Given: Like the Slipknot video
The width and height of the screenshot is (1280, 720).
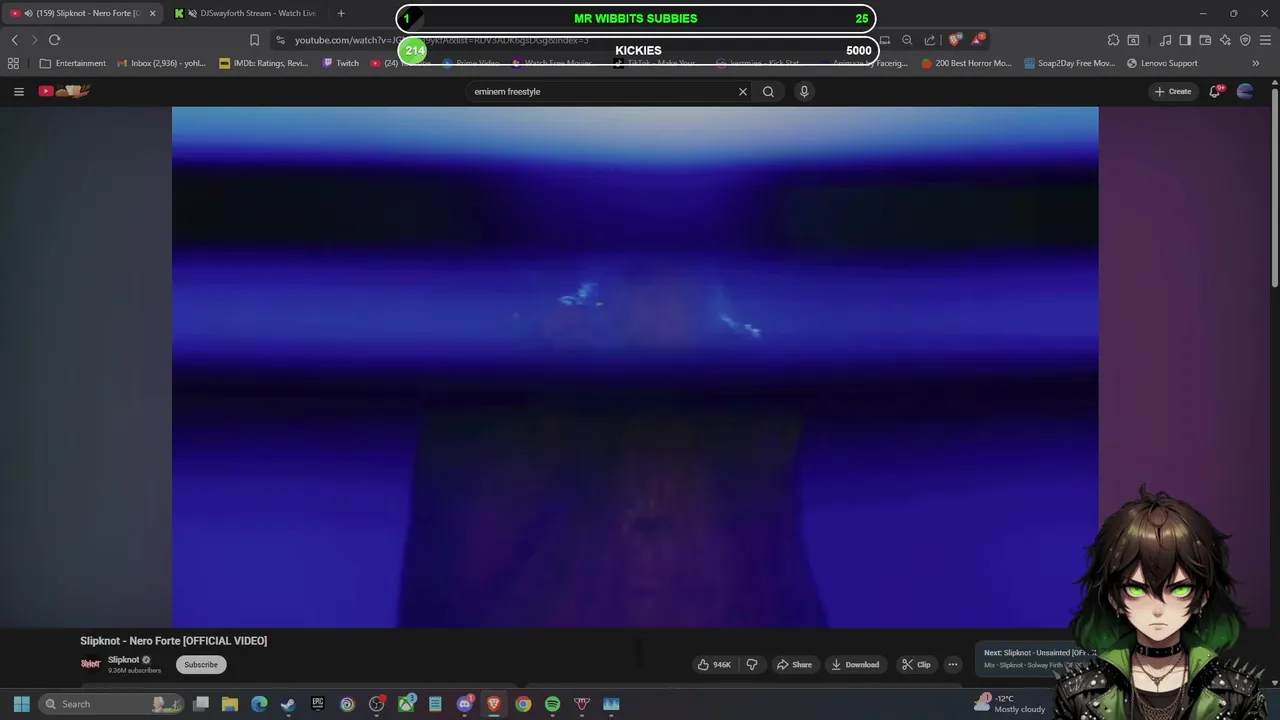Looking at the screenshot, I should point(714,664).
